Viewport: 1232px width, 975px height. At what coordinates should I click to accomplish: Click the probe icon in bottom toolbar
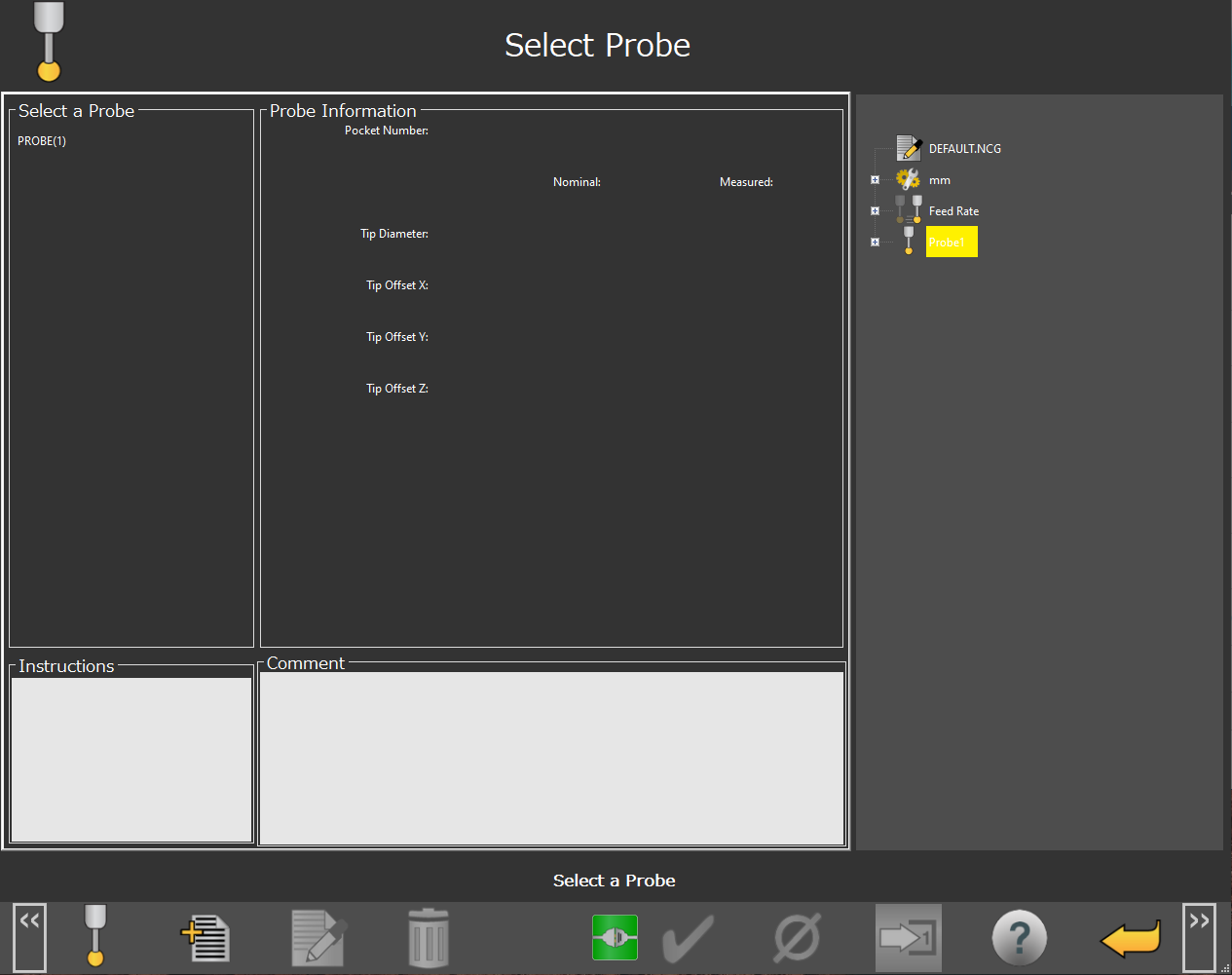[x=94, y=936]
